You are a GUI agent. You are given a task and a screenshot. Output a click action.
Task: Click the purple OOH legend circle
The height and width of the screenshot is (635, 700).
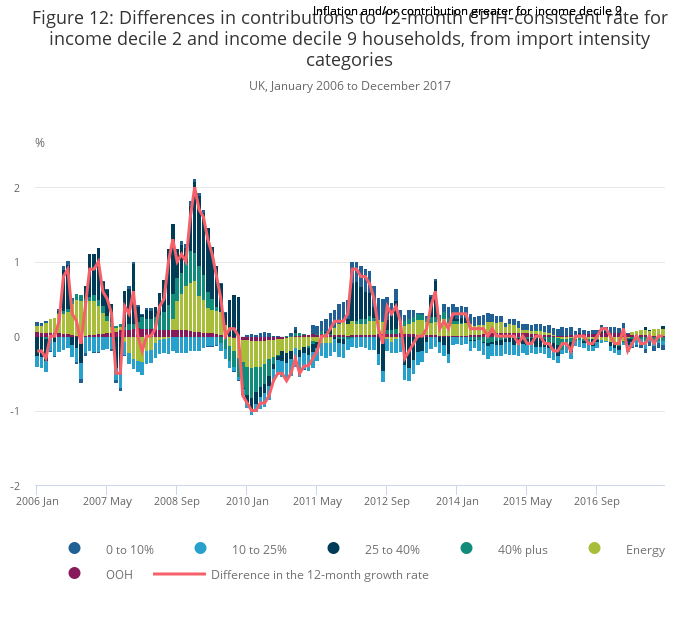(x=74, y=574)
